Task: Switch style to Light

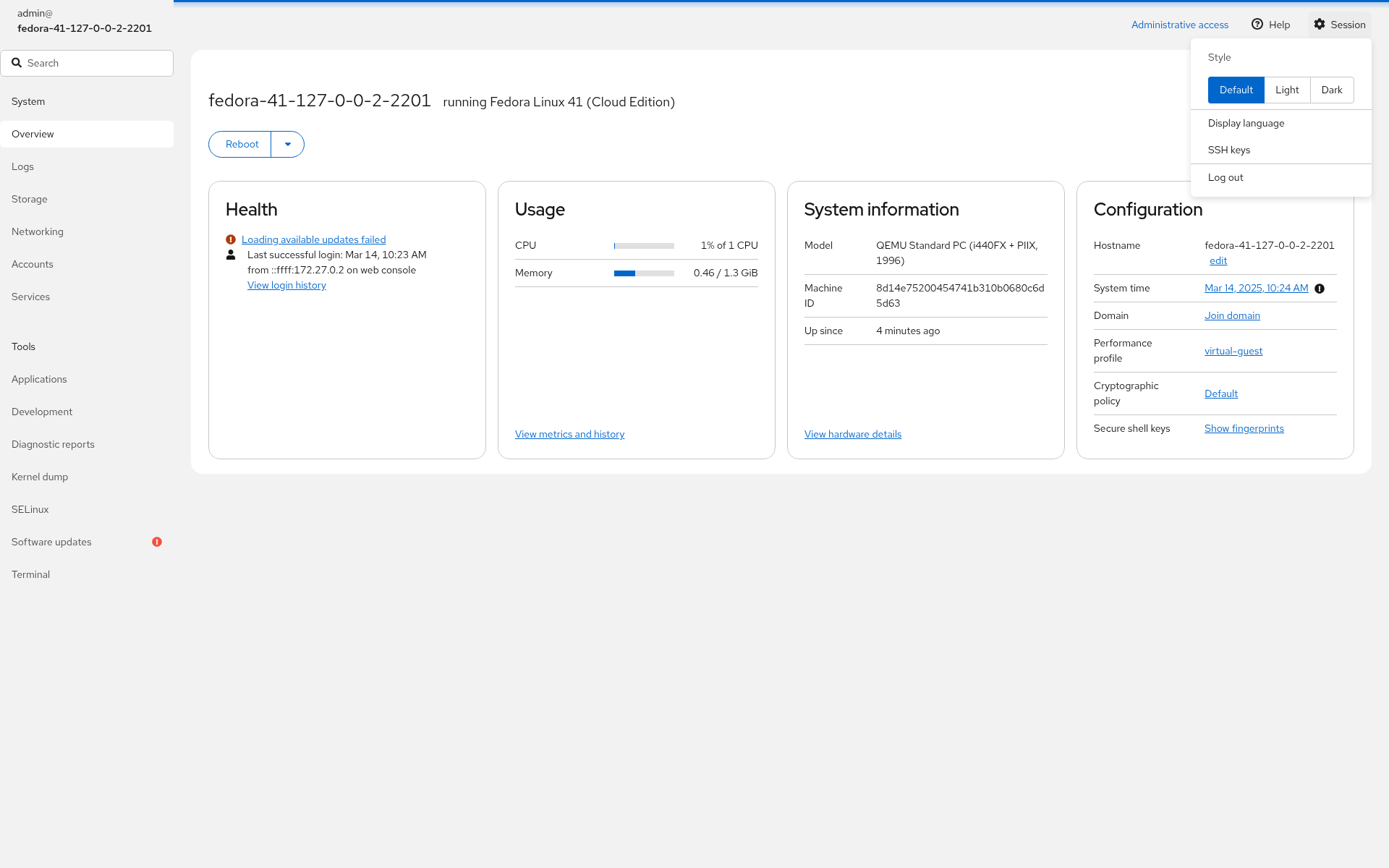Action: (1287, 90)
